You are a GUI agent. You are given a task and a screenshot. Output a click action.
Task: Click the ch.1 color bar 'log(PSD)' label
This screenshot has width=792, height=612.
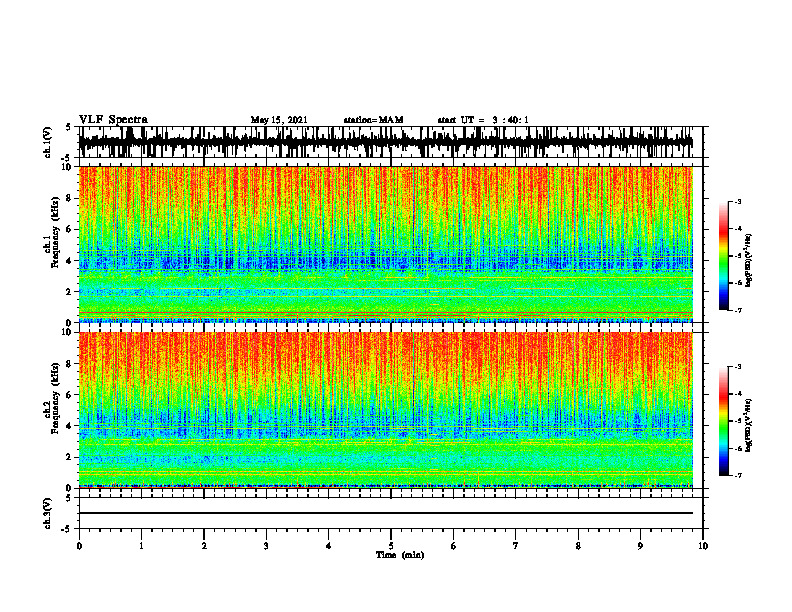749,261
